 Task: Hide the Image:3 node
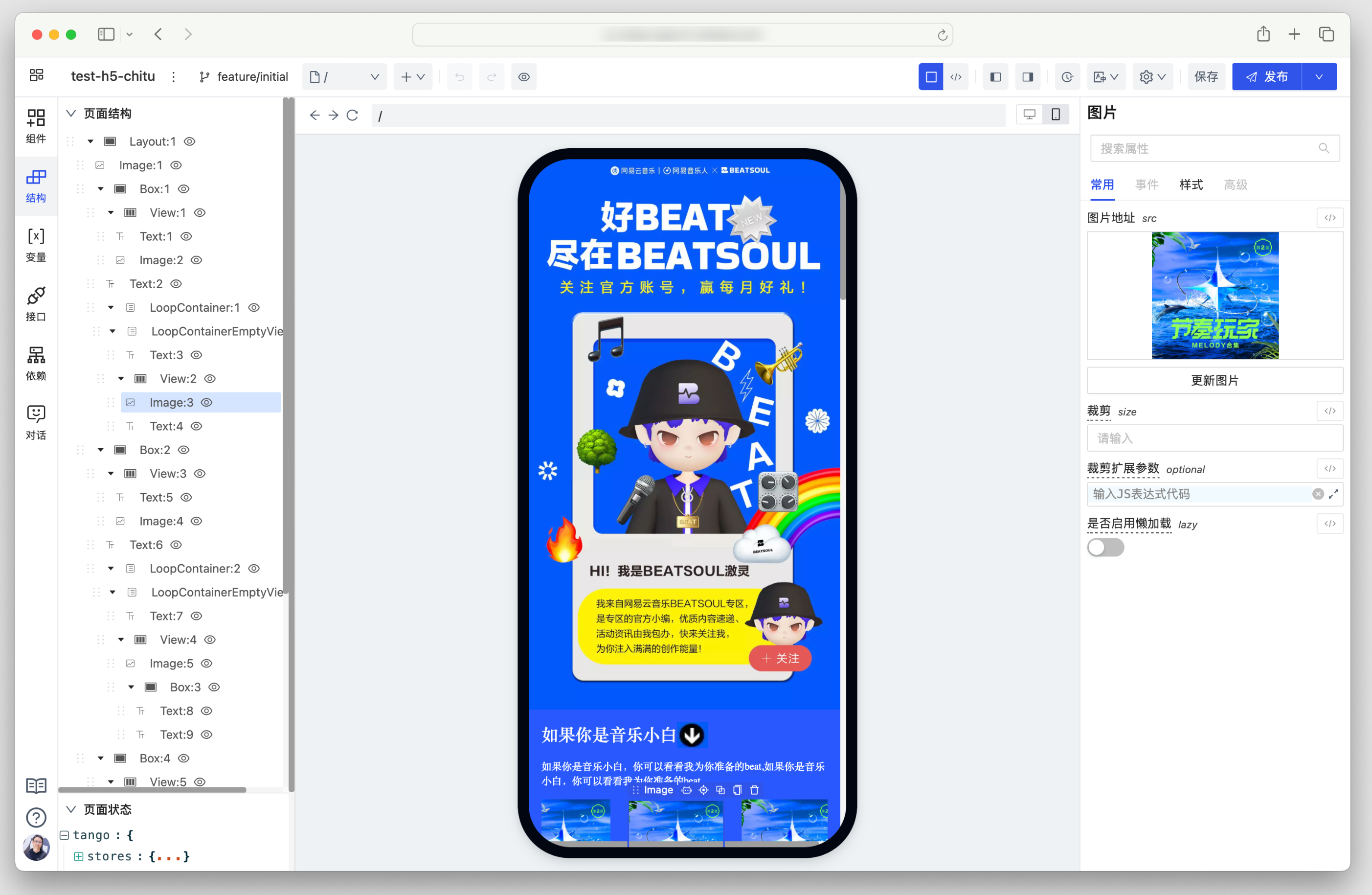click(207, 402)
